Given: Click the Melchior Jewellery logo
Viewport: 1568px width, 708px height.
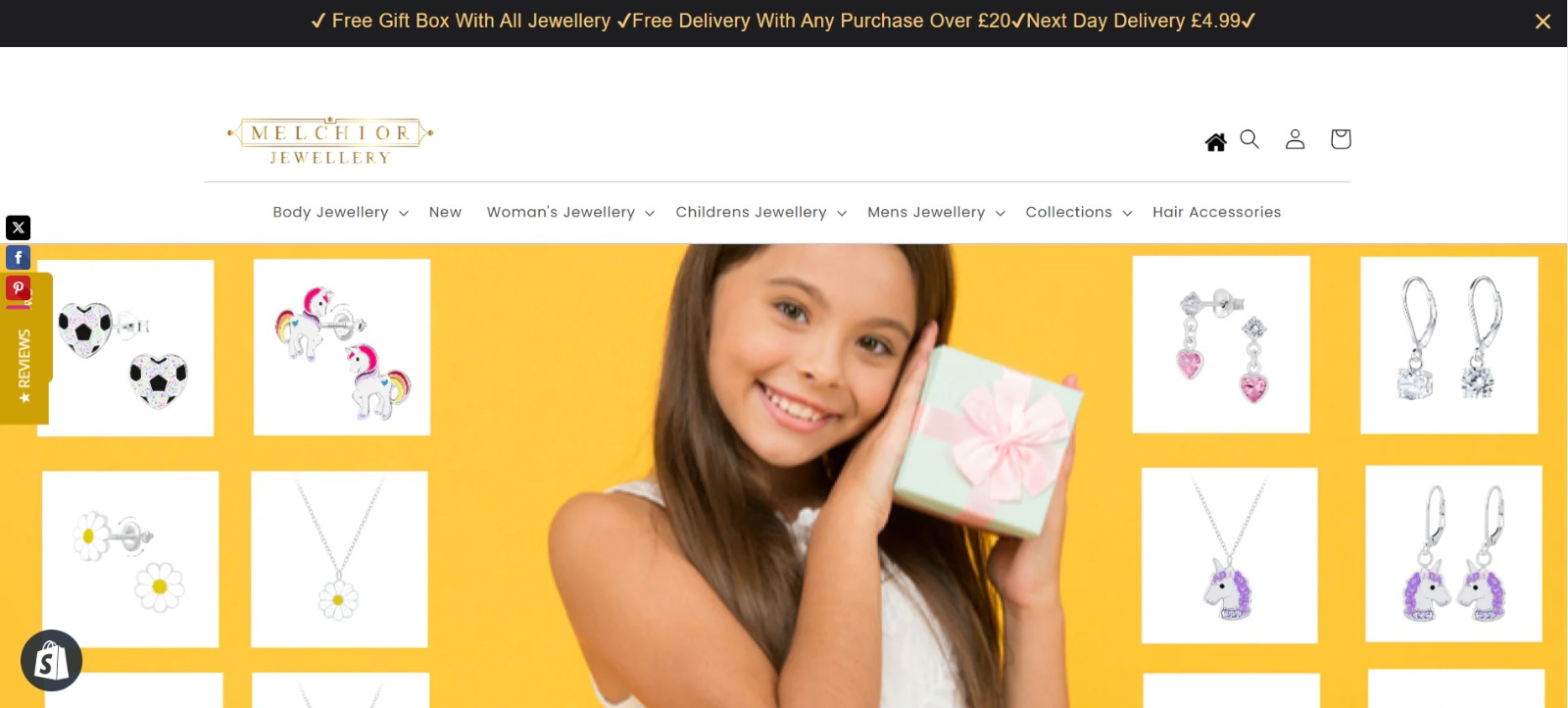Looking at the screenshot, I should [330, 142].
